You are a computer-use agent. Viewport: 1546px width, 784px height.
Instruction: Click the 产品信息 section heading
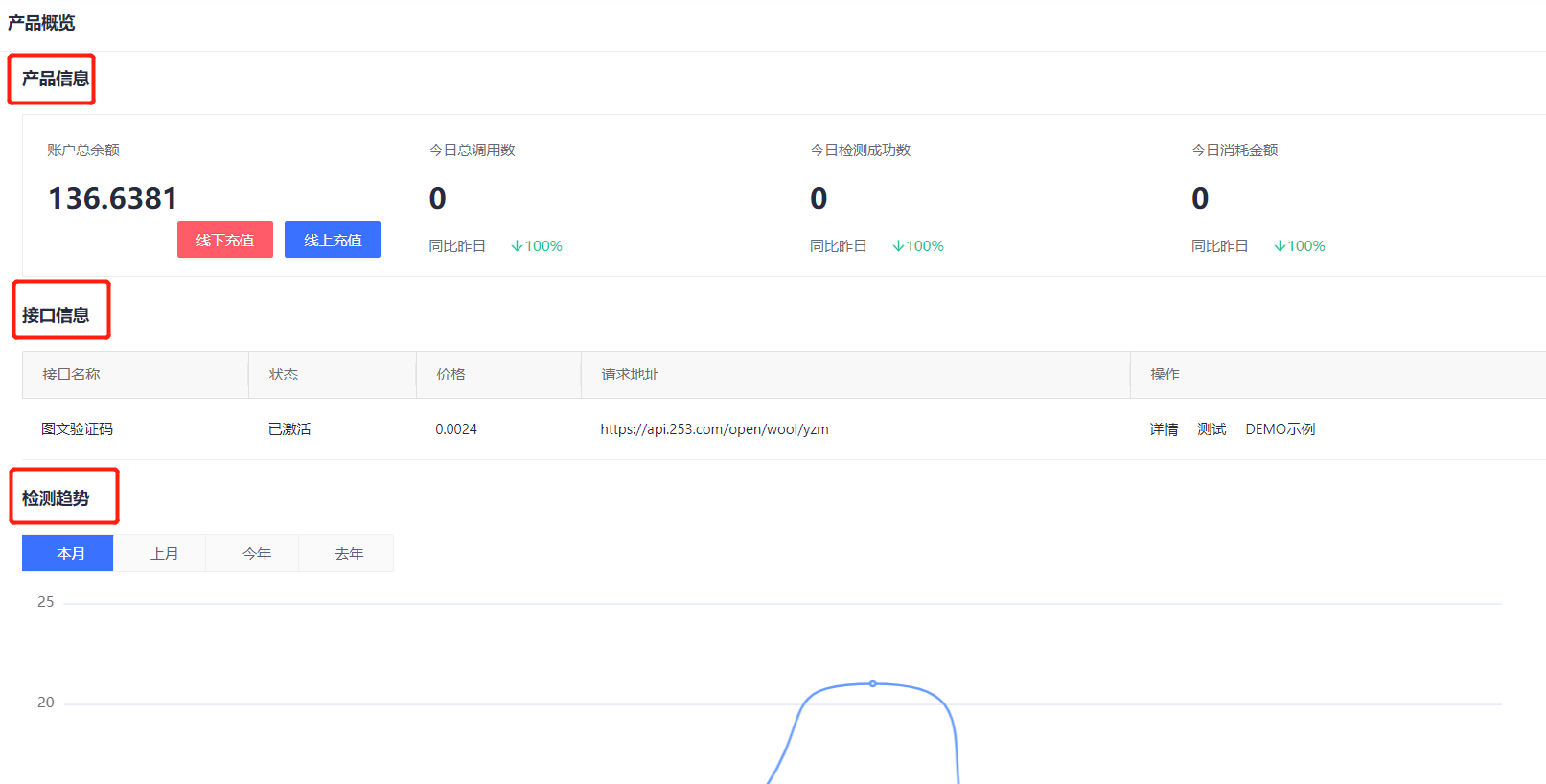click(x=56, y=79)
